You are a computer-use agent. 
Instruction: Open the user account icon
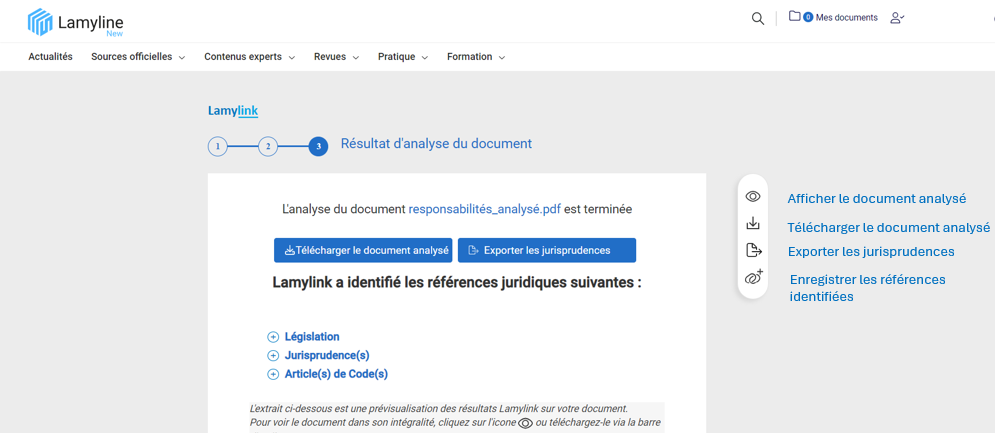897,18
